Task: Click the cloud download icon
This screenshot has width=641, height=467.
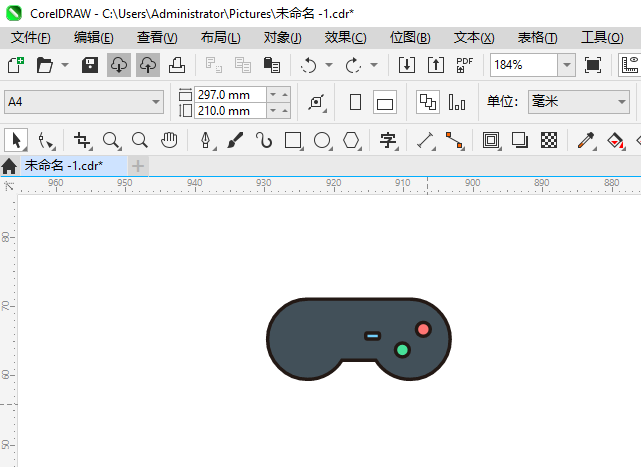Action: [119, 65]
